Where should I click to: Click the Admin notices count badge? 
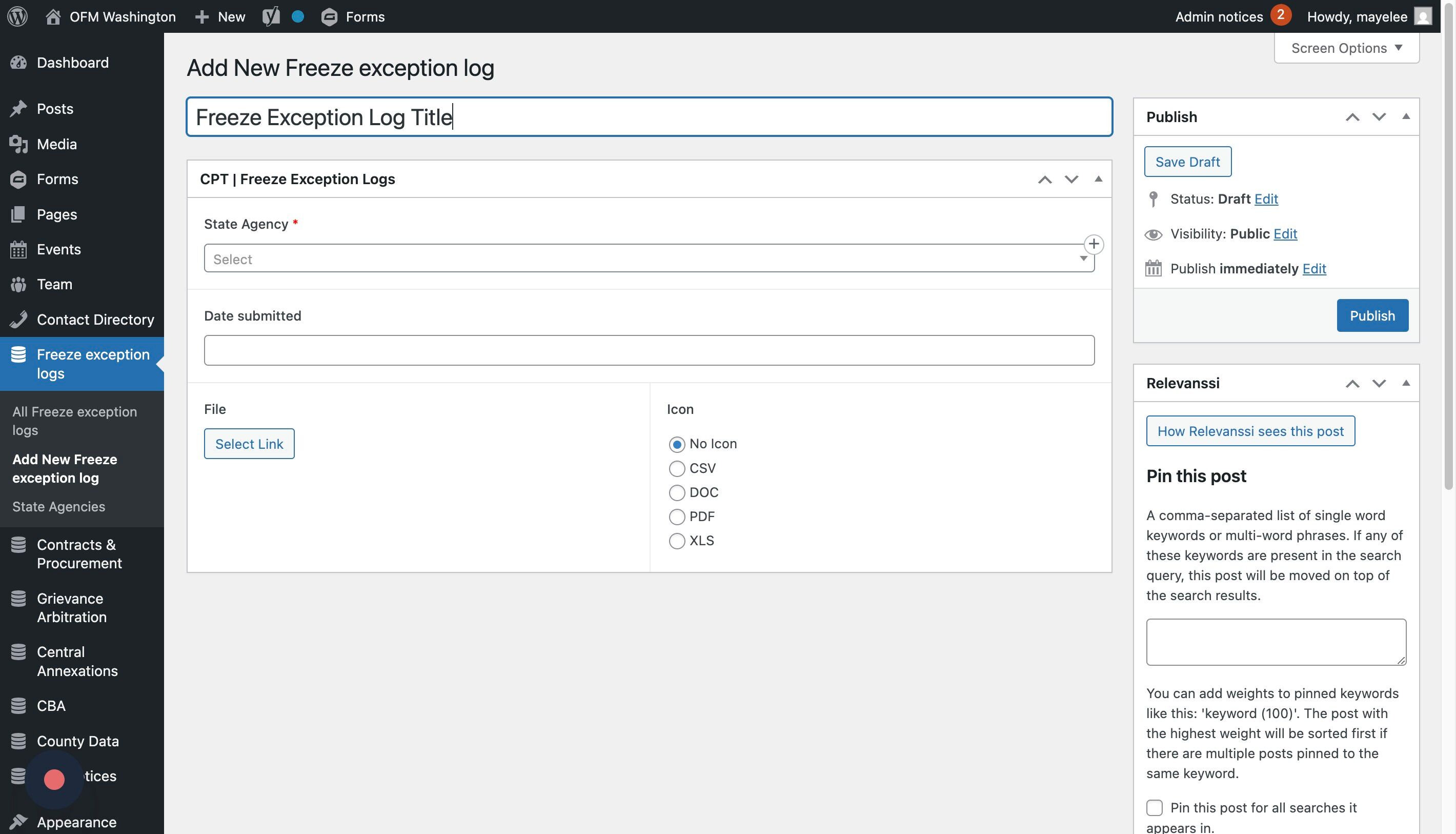1280,15
